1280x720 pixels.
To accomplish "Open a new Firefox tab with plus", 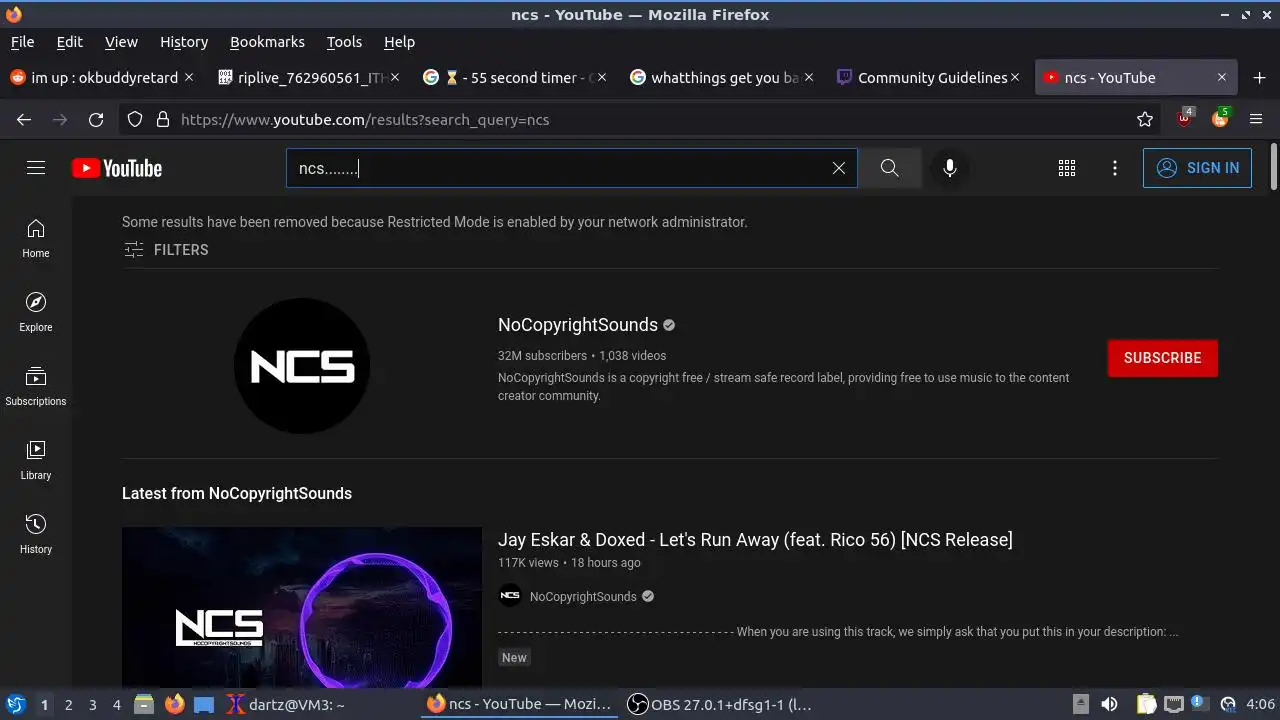I will pyautogui.click(x=1259, y=77).
